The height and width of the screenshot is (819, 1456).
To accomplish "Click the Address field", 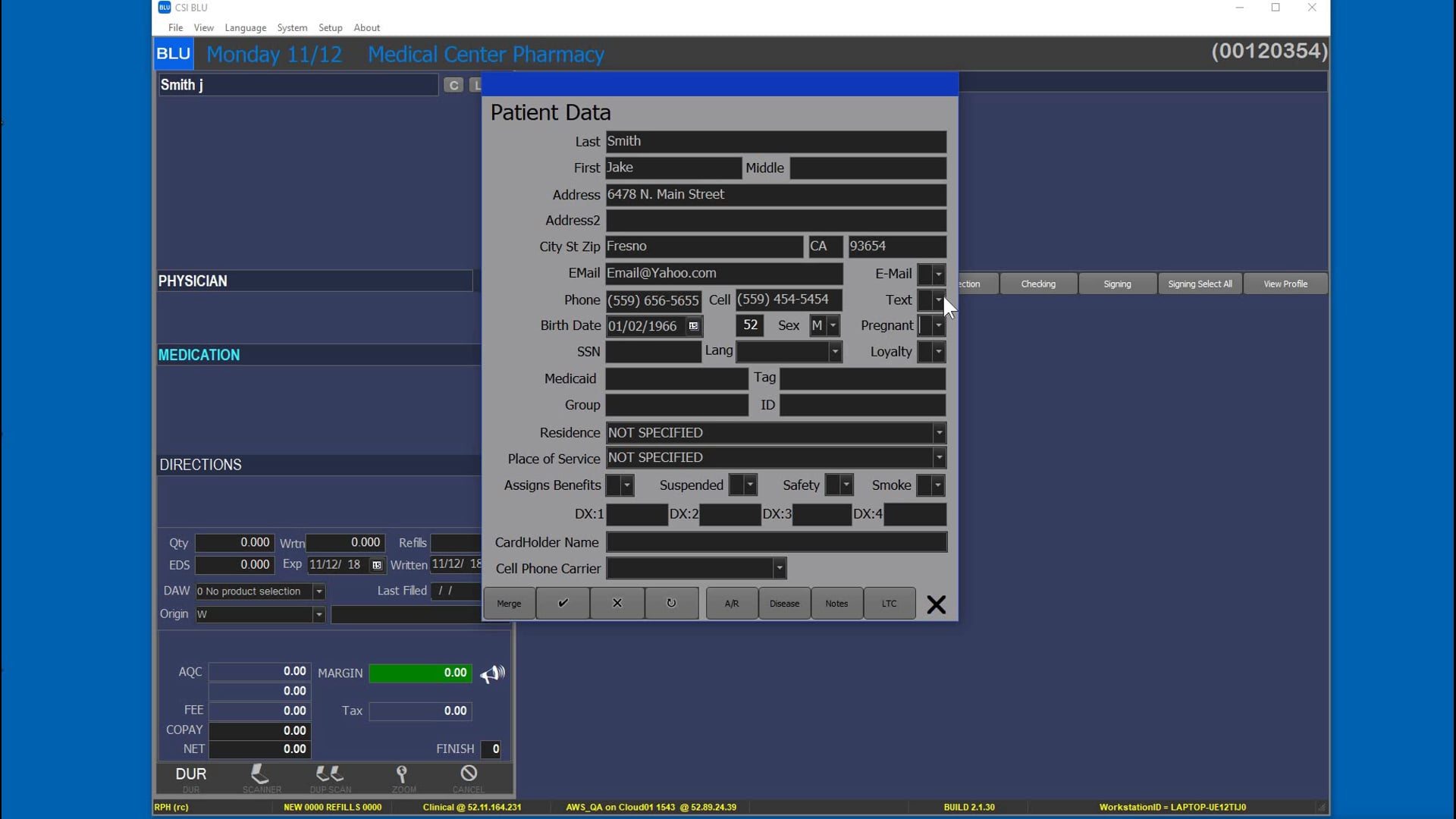I will coord(776,195).
